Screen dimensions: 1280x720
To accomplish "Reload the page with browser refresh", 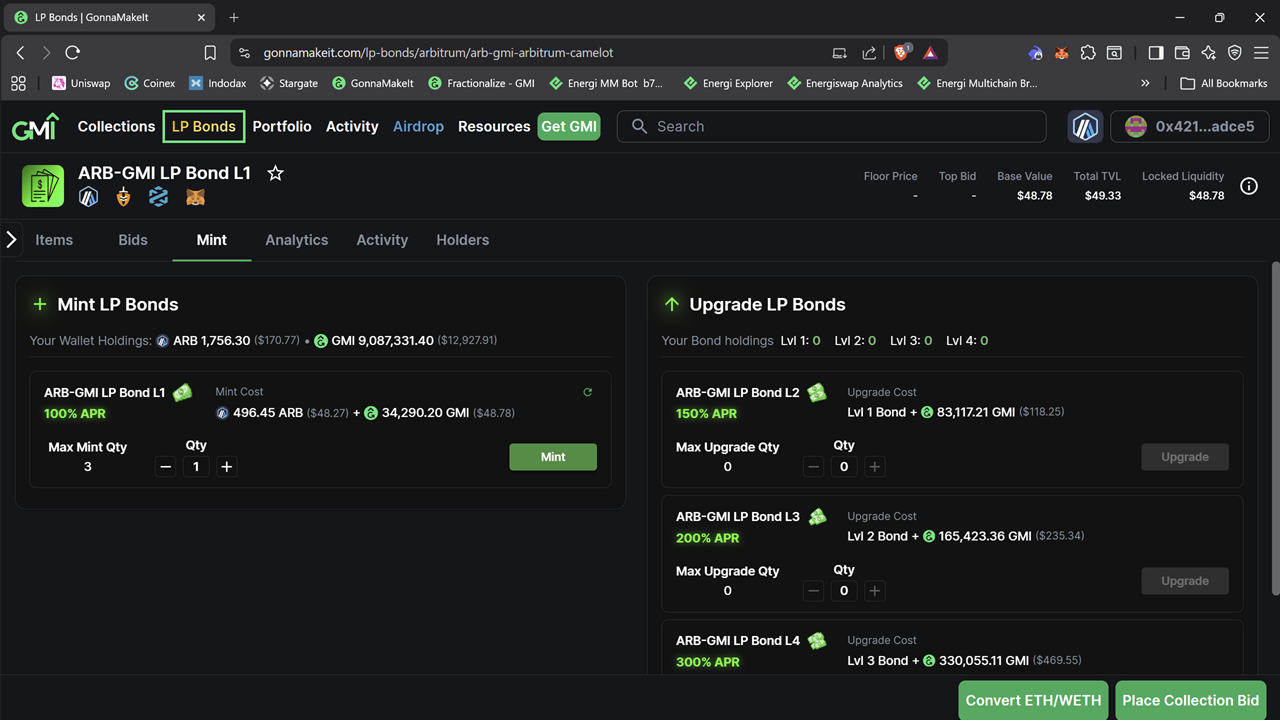I will coord(72,53).
